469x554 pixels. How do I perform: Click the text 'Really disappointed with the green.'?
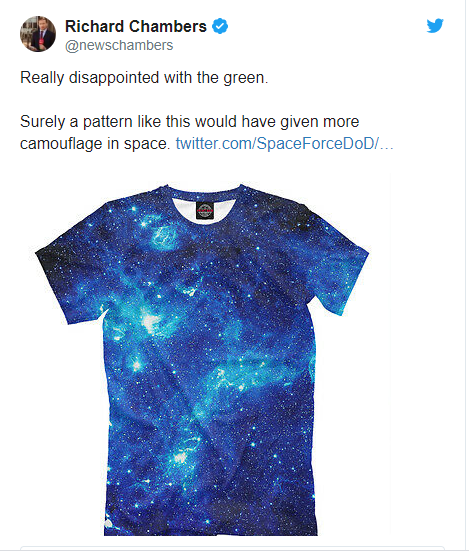pos(144,78)
